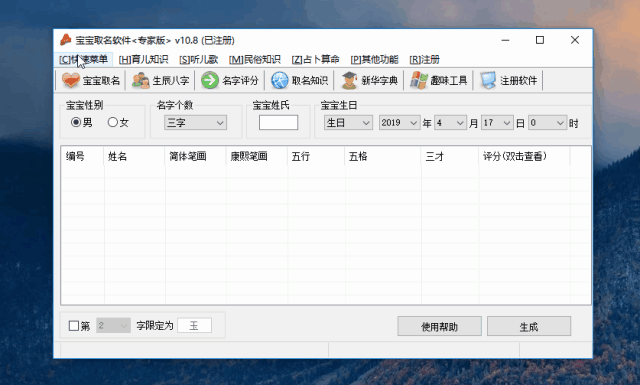This screenshot has width=640, height=385.
Task: Maximize the 宝宝取名软件 window
Action: tap(540, 40)
